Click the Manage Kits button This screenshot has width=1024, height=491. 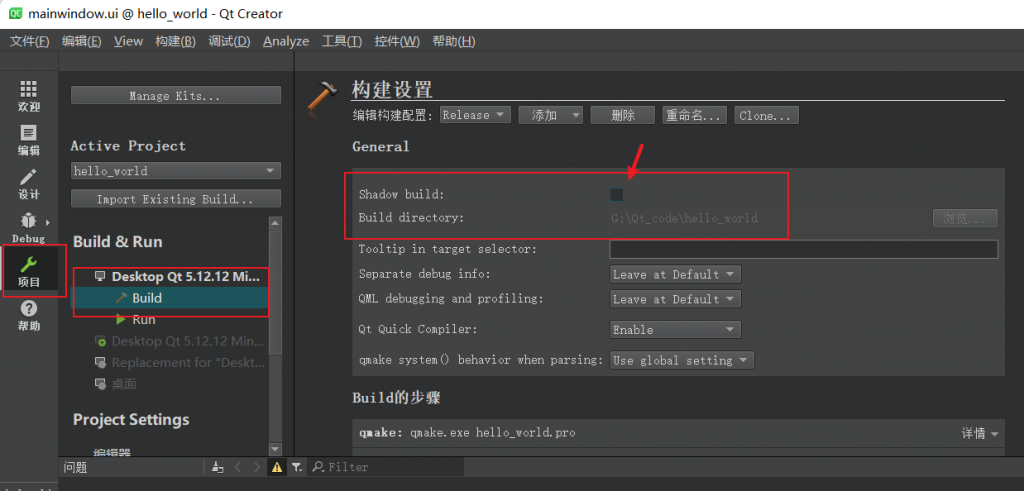[176, 95]
